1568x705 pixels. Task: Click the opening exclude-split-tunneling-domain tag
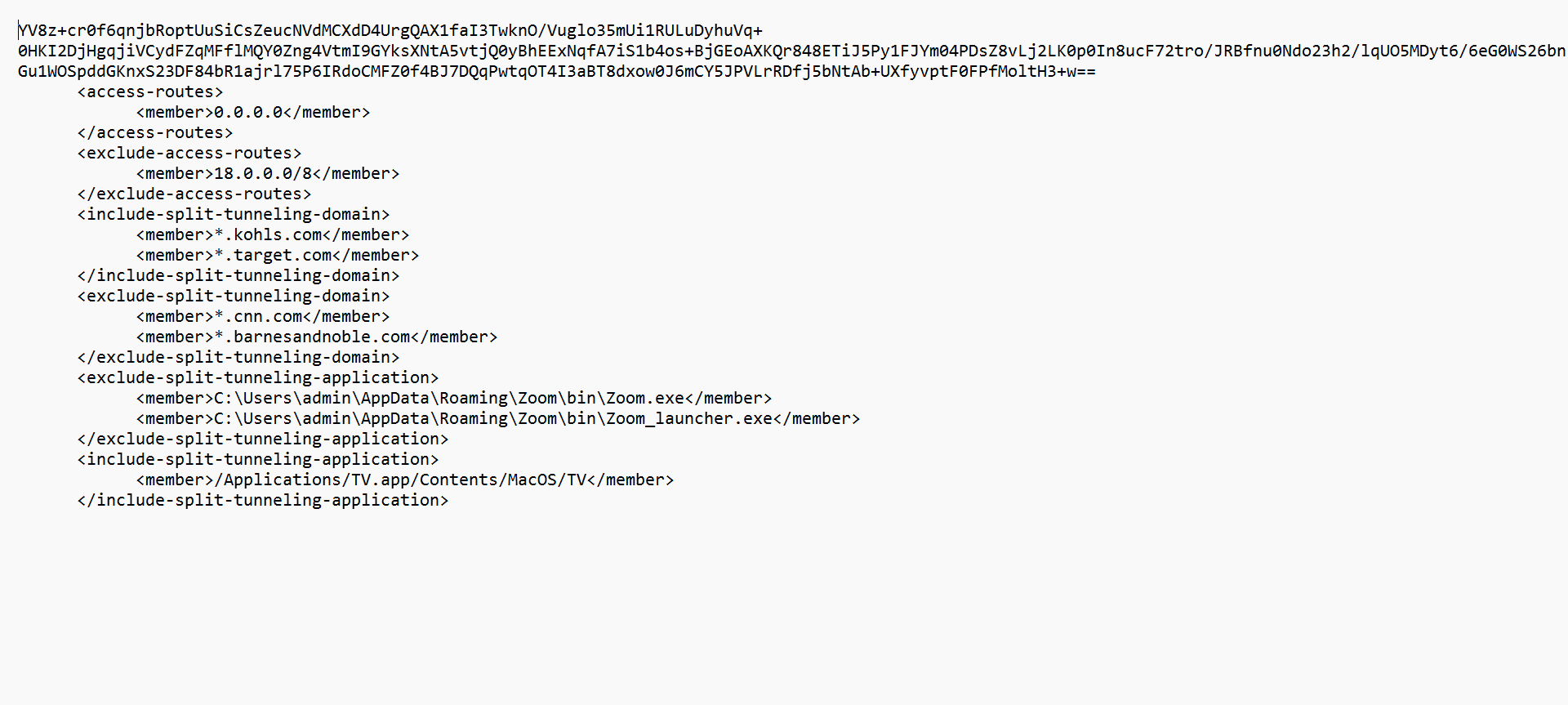[x=234, y=297]
